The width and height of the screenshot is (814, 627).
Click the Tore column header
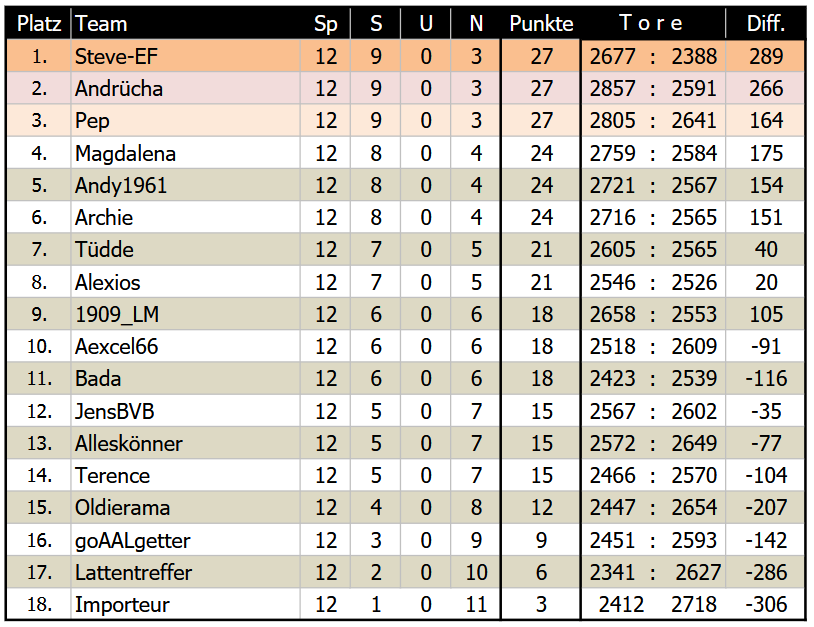(651, 24)
